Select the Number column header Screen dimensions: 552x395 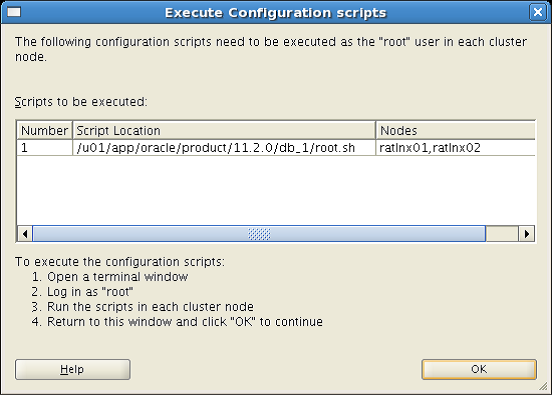(x=44, y=131)
